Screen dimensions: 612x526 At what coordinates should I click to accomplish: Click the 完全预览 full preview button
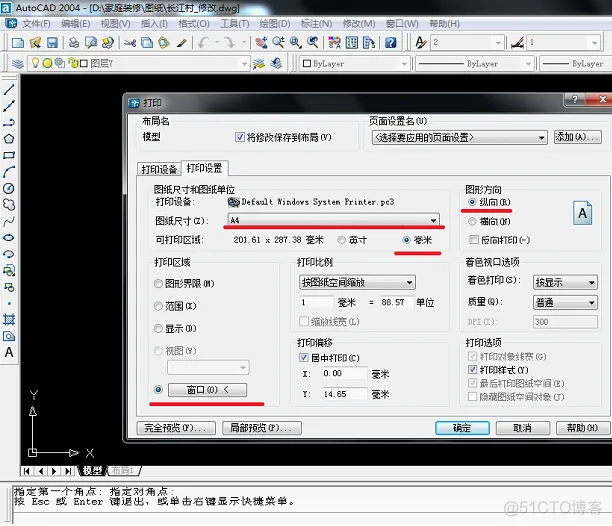(x=176, y=428)
